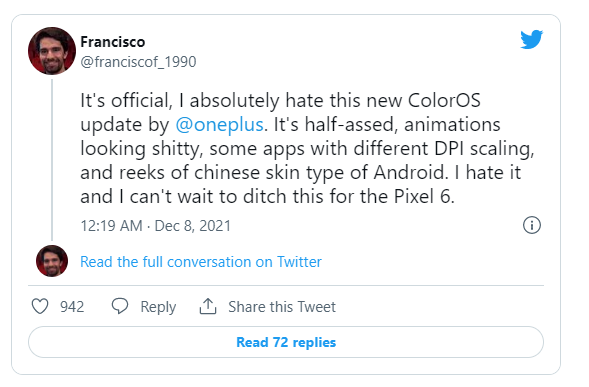589x387 pixels.
Task: Click the Twitter bird logo
Action: [x=531, y=39]
